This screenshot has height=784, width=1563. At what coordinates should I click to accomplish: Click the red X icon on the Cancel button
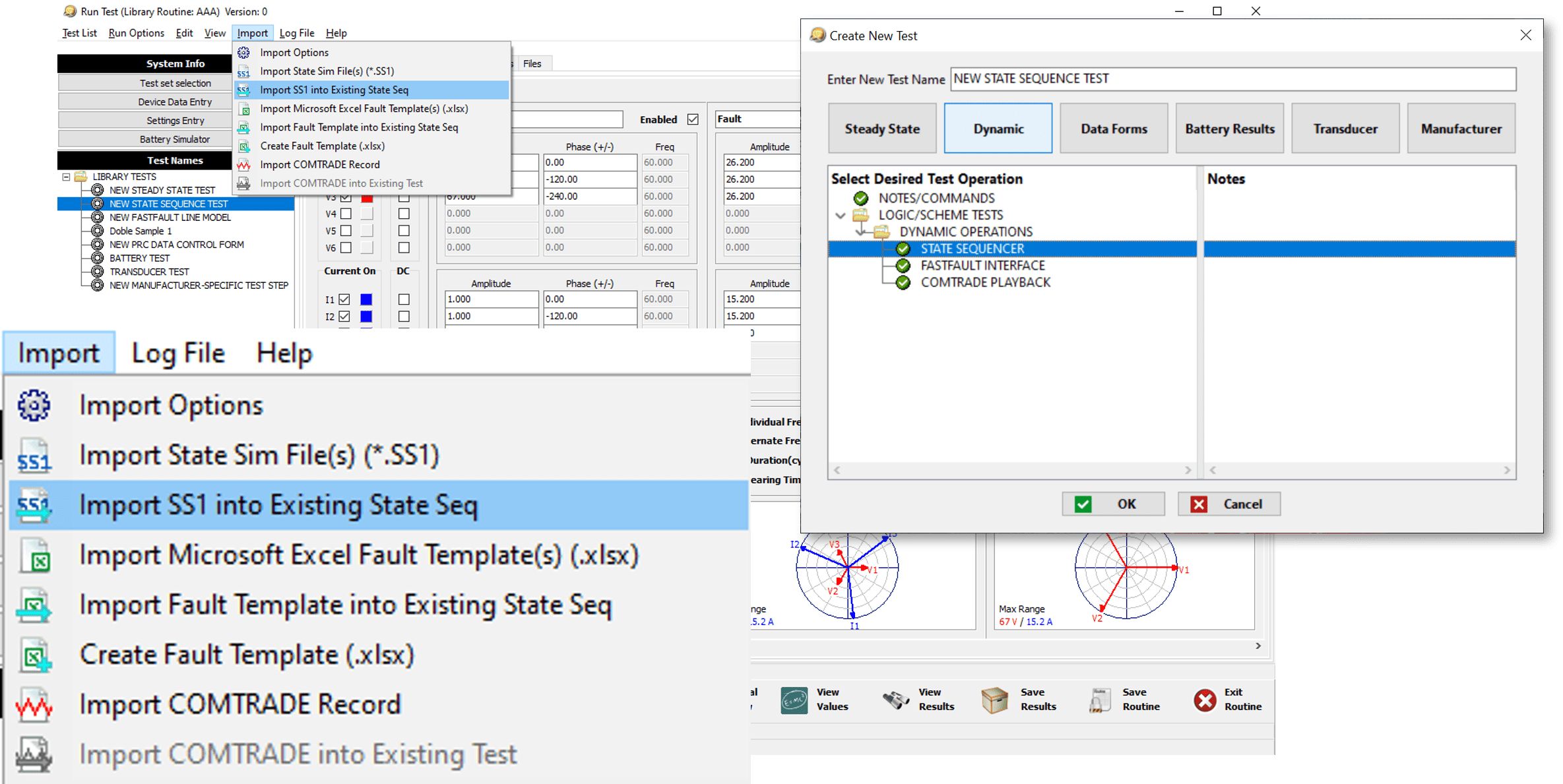coord(1199,504)
